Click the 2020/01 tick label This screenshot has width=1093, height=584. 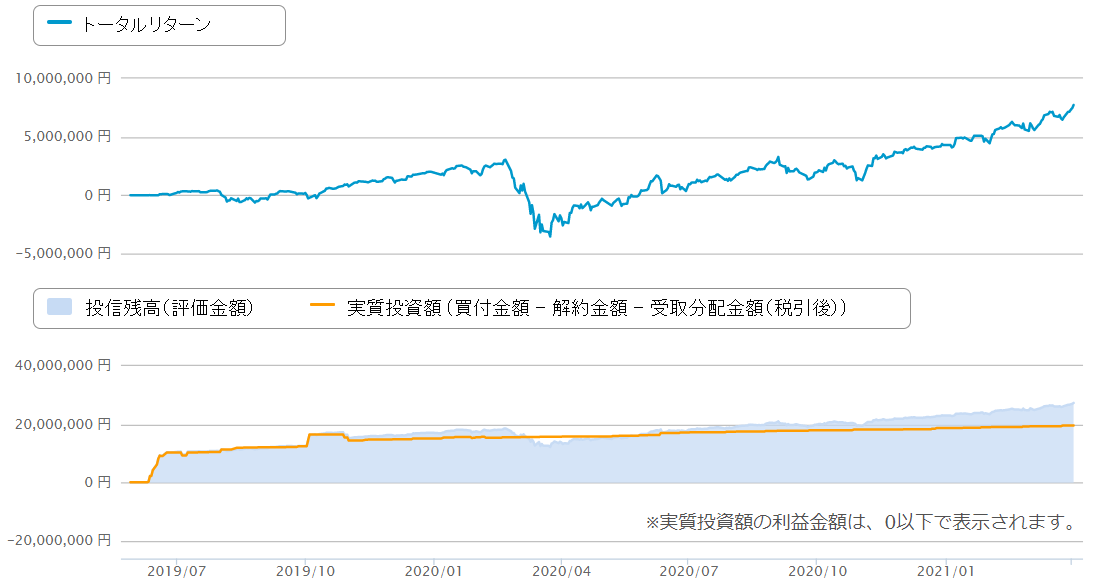tap(434, 572)
